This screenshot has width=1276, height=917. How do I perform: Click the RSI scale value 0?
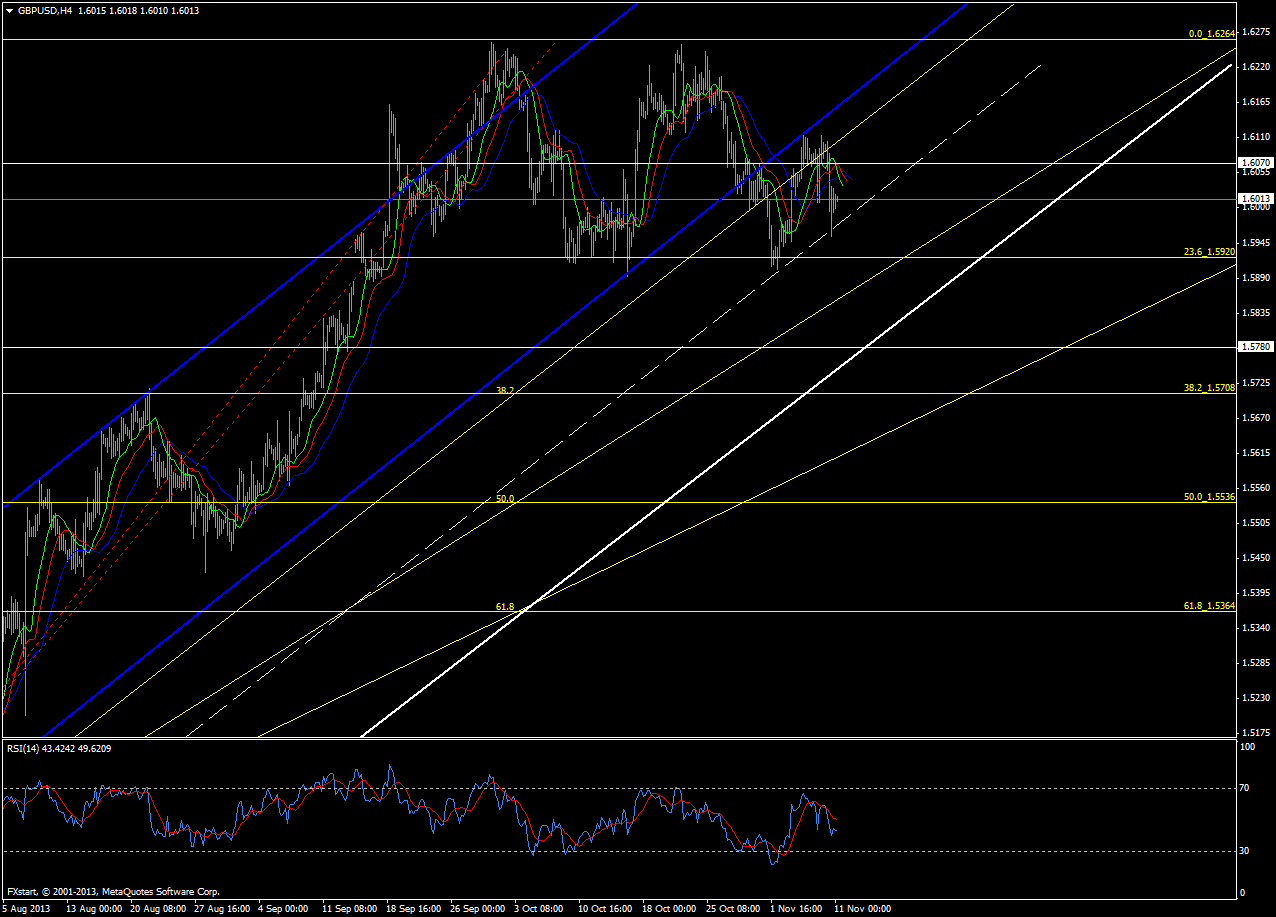point(1245,892)
